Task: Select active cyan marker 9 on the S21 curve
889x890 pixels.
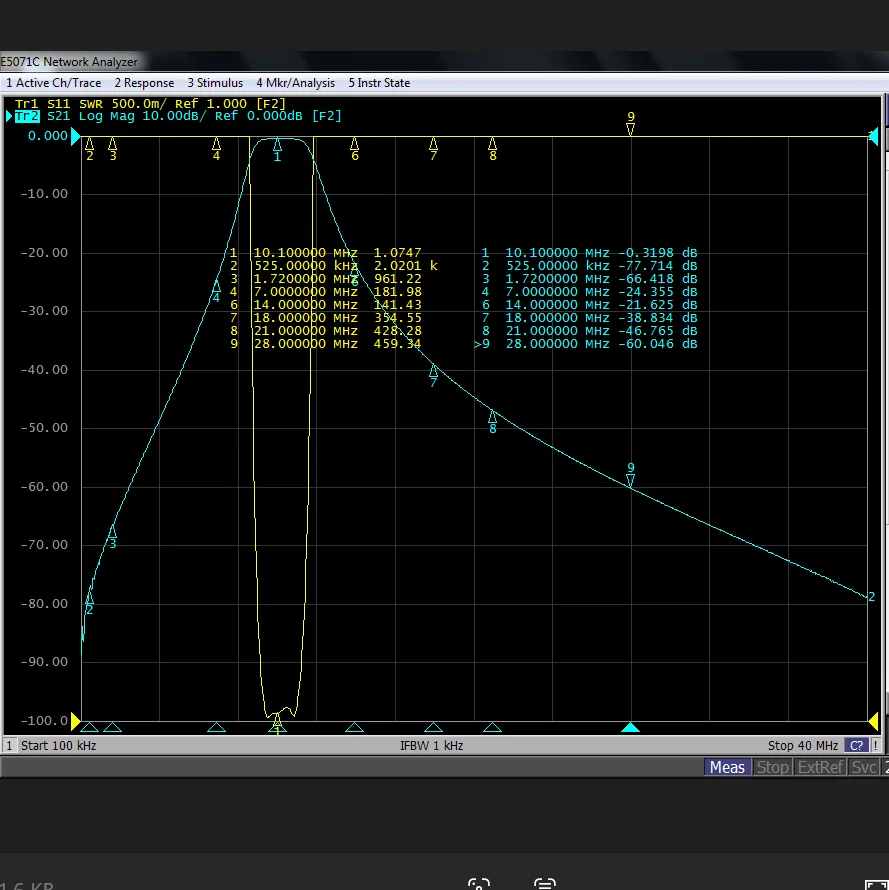Action: (x=631, y=475)
